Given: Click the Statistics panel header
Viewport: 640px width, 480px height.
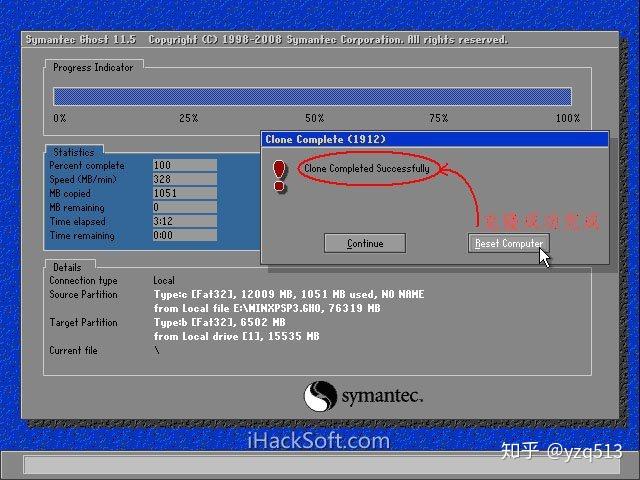Looking at the screenshot, I should (74, 152).
